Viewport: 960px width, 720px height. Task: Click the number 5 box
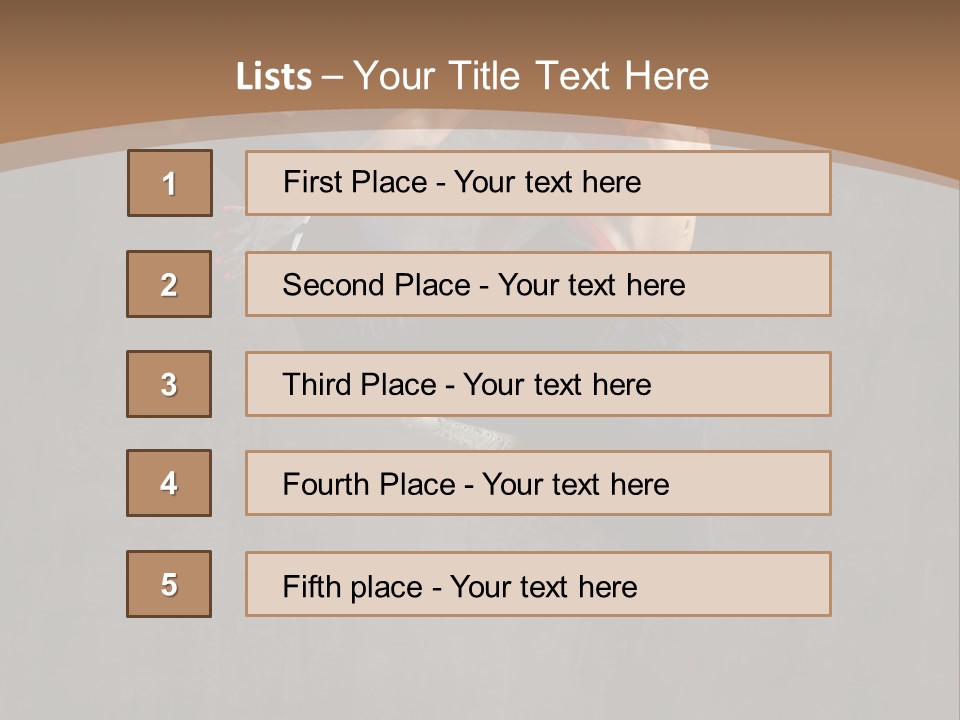[x=169, y=584]
